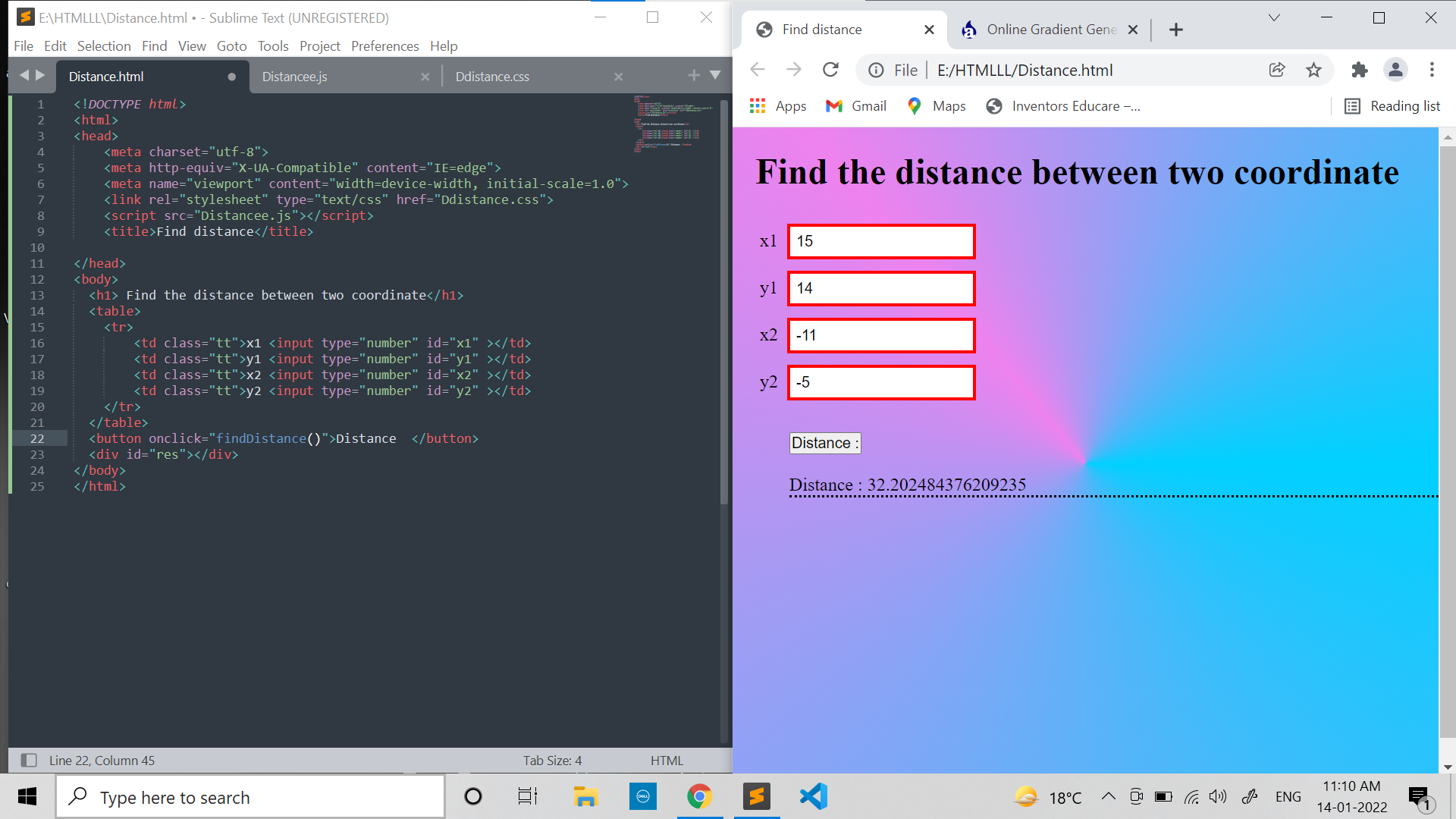The height and width of the screenshot is (819, 1456).
Task: Open the Chrome extensions puzzle icon
Action: click(x=1359, y=70)
